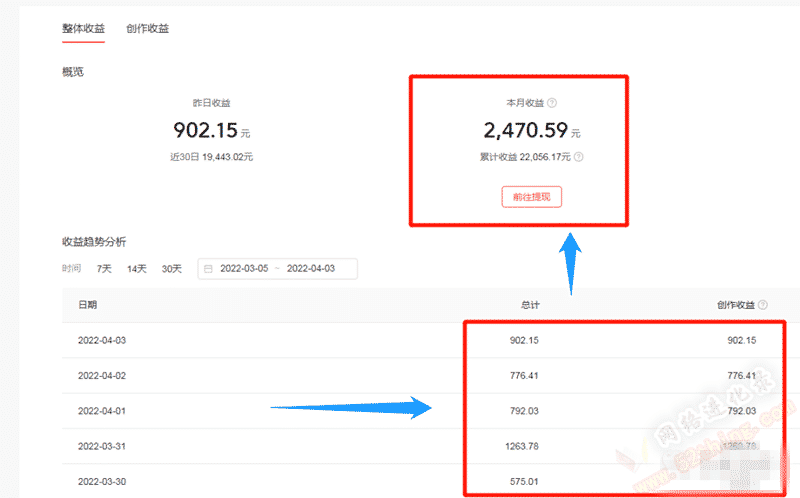Click 创作收益 value 776.41 in second row
This screenshot has width=800, height=498.
point(742,376)
